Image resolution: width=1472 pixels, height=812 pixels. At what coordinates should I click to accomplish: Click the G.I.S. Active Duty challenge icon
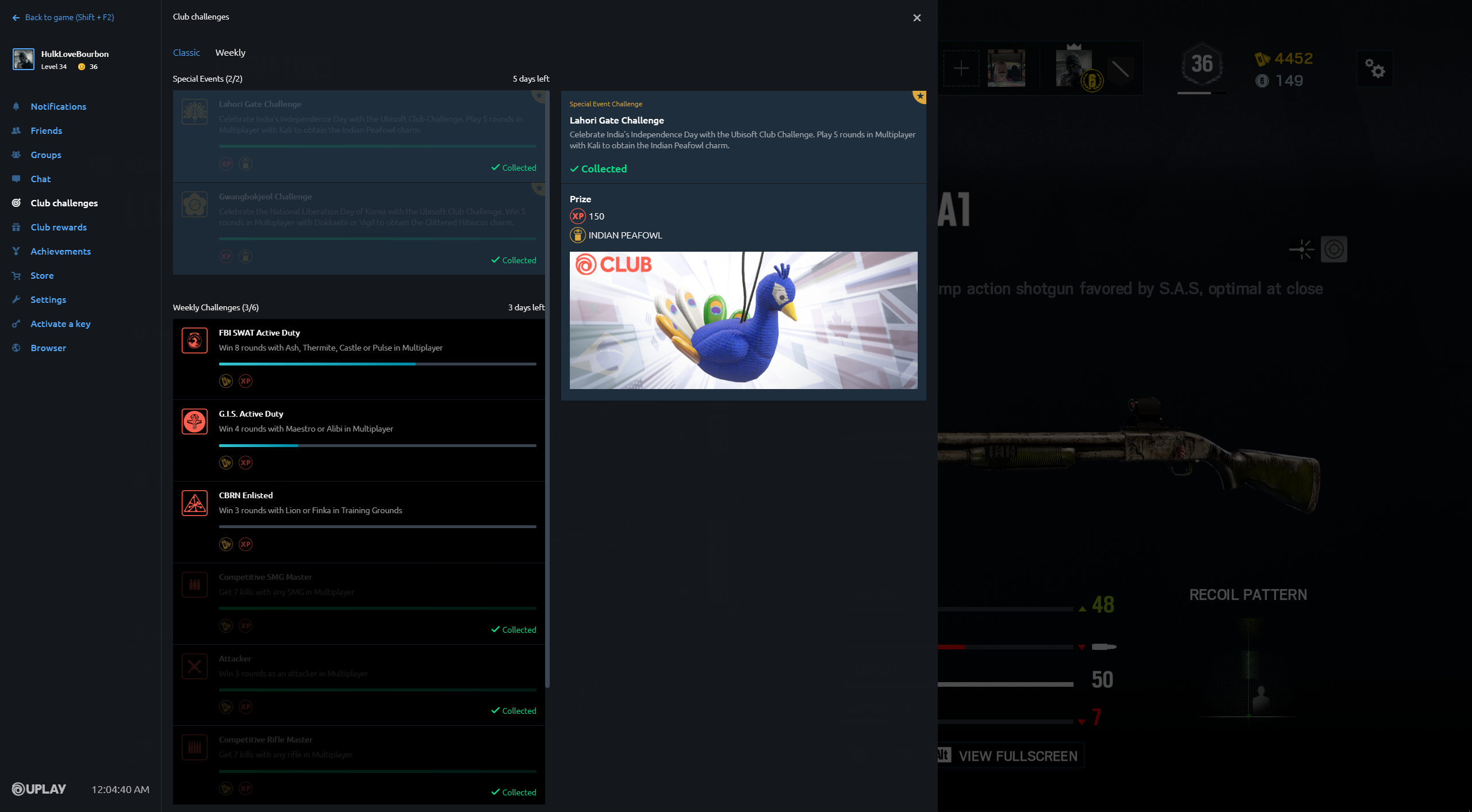click(194, 421)
